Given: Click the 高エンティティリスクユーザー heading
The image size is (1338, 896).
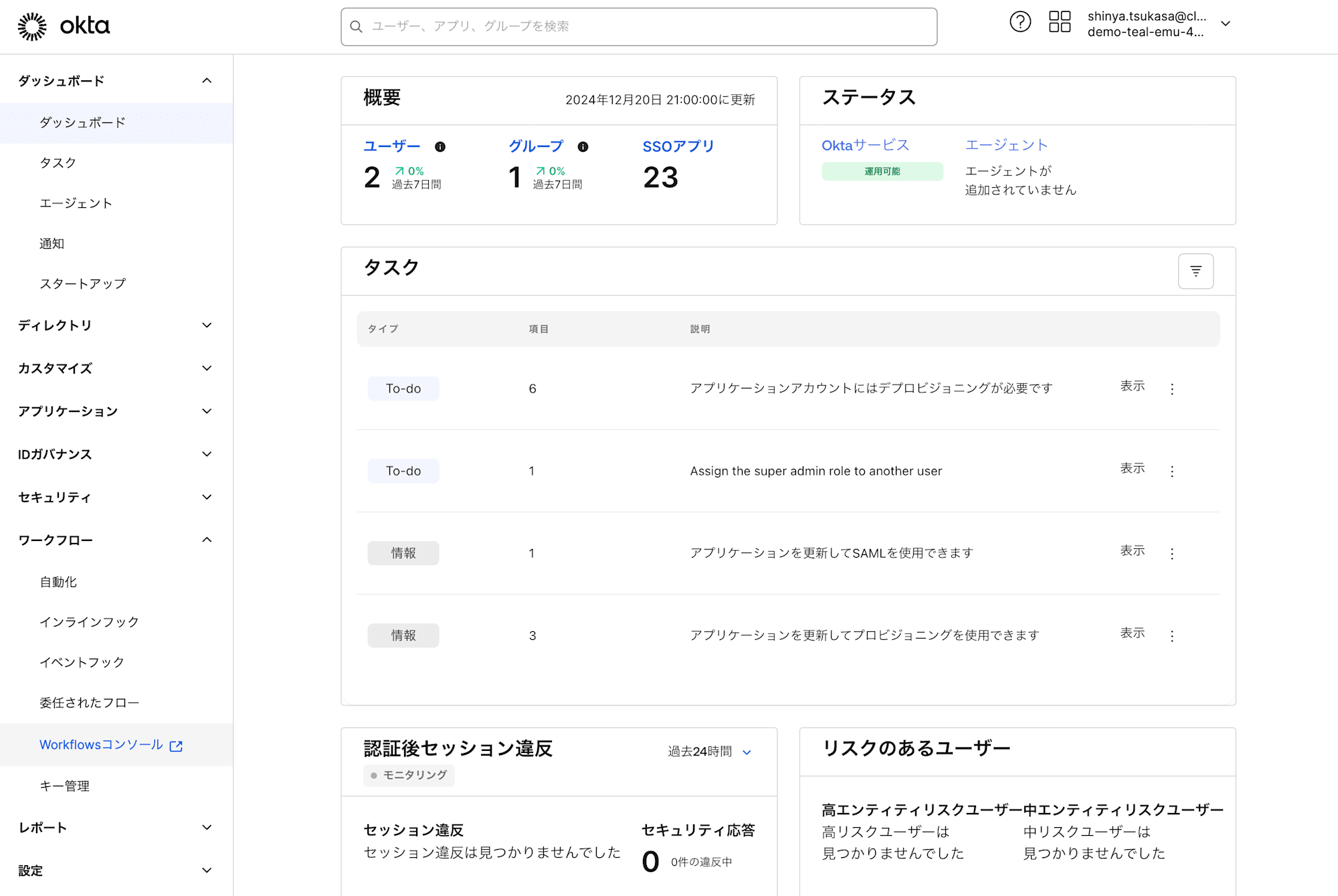Looking at the screenshot, I should click(x=922, y=810).
